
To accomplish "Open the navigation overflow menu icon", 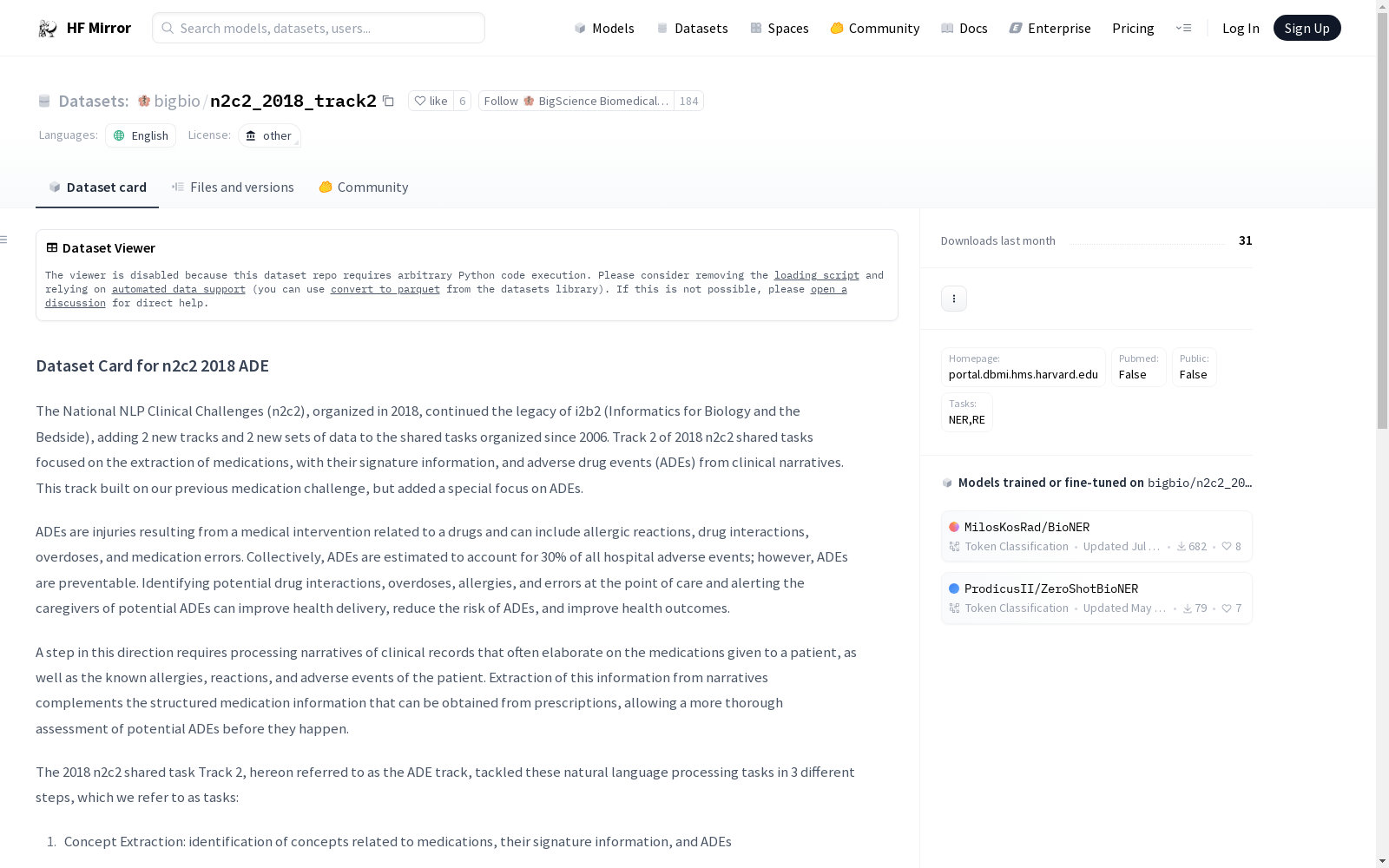I will click(x=1183, y=28).
